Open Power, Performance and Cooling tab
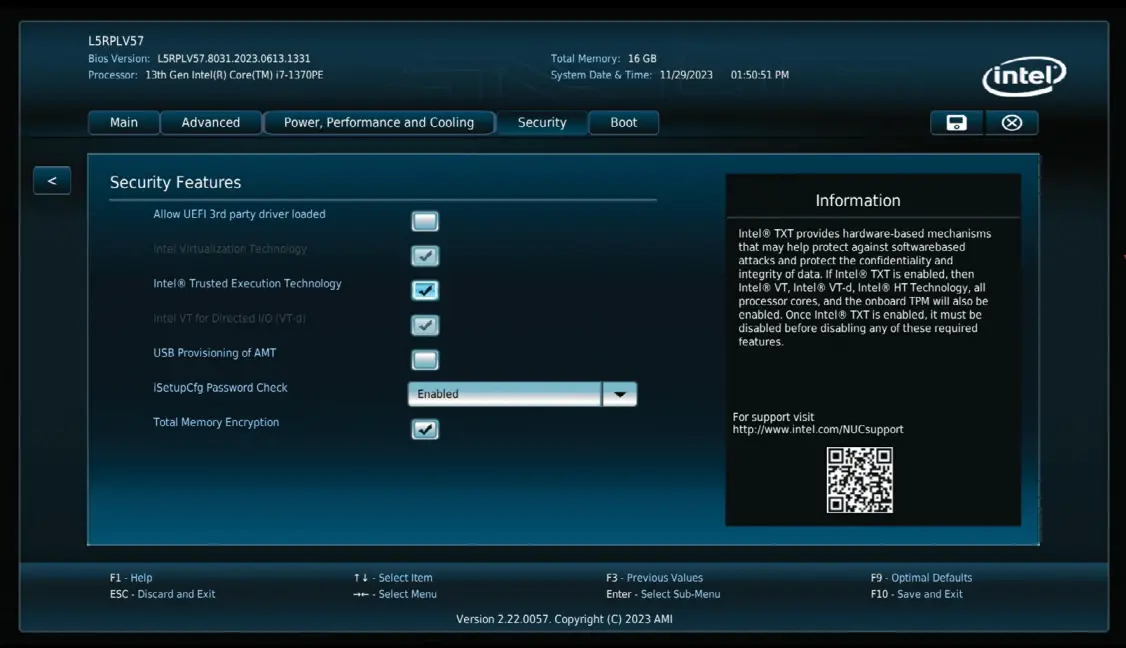This screenshot has width=1126, height=648. 378,123
